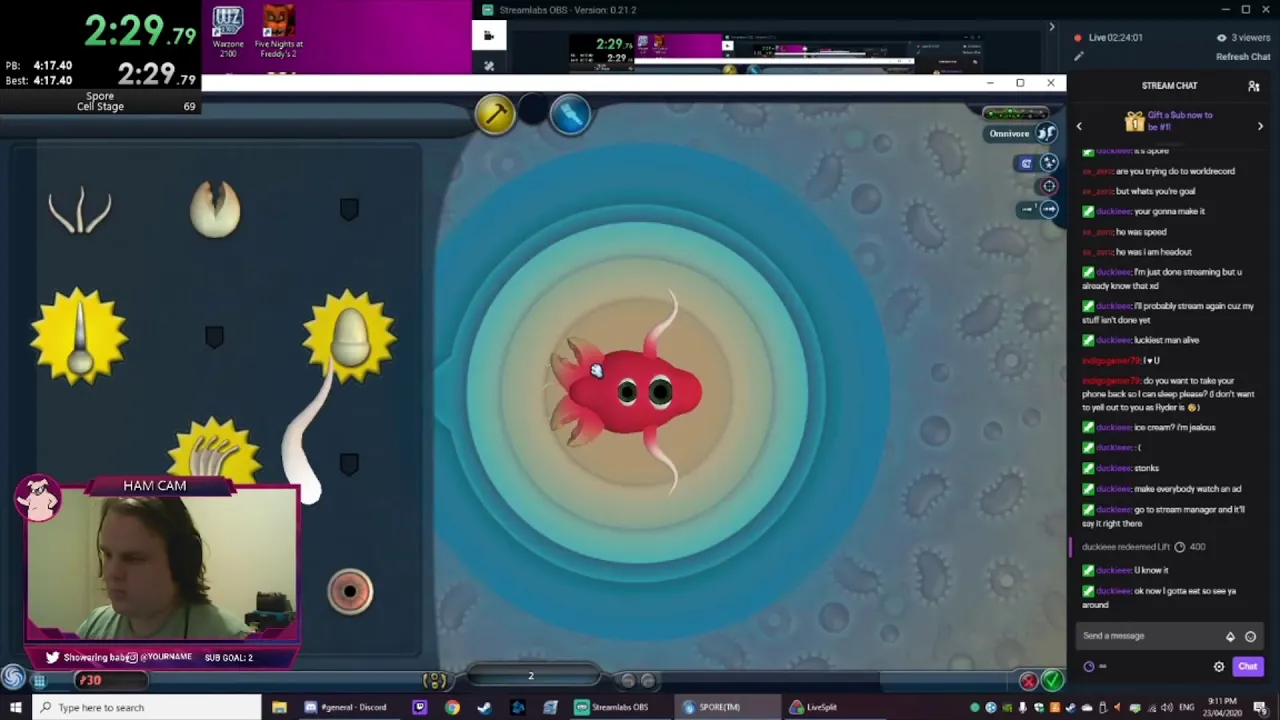This screenshot has width=1280, height=720.
Task: Open channel points bits icon
Action: [1230, 636]
